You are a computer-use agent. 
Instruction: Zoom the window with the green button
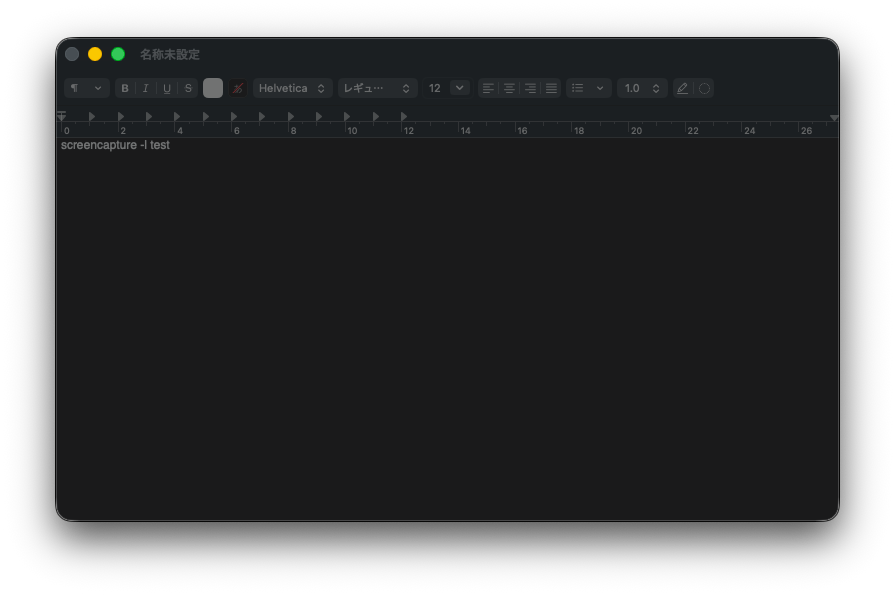[118, 54]
